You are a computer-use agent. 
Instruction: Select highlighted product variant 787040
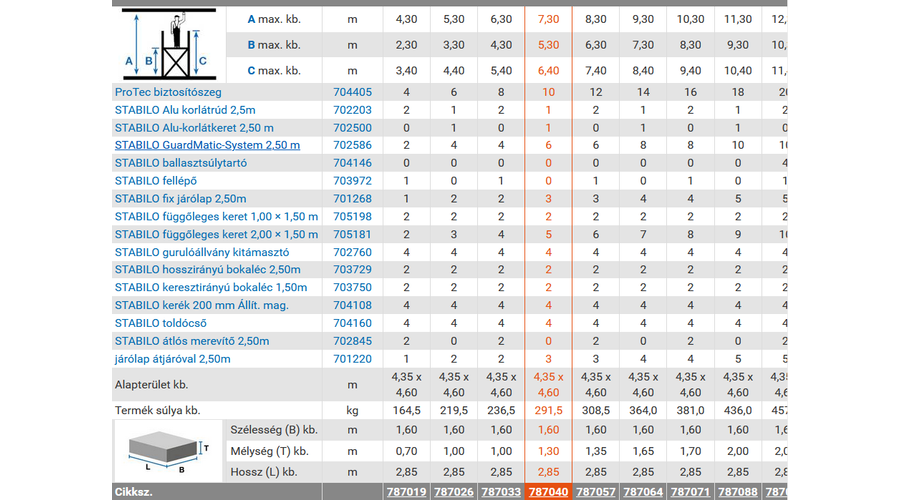pos(548,492)
